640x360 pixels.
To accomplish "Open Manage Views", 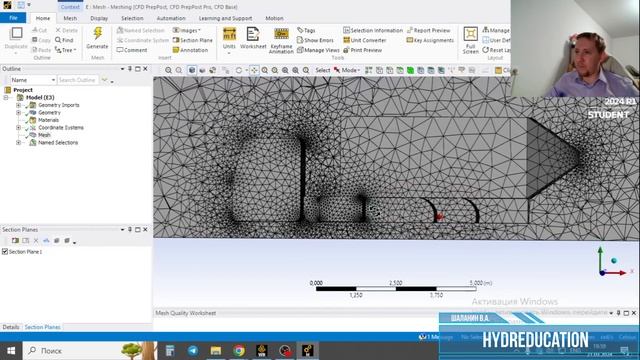I will point(318,50).
